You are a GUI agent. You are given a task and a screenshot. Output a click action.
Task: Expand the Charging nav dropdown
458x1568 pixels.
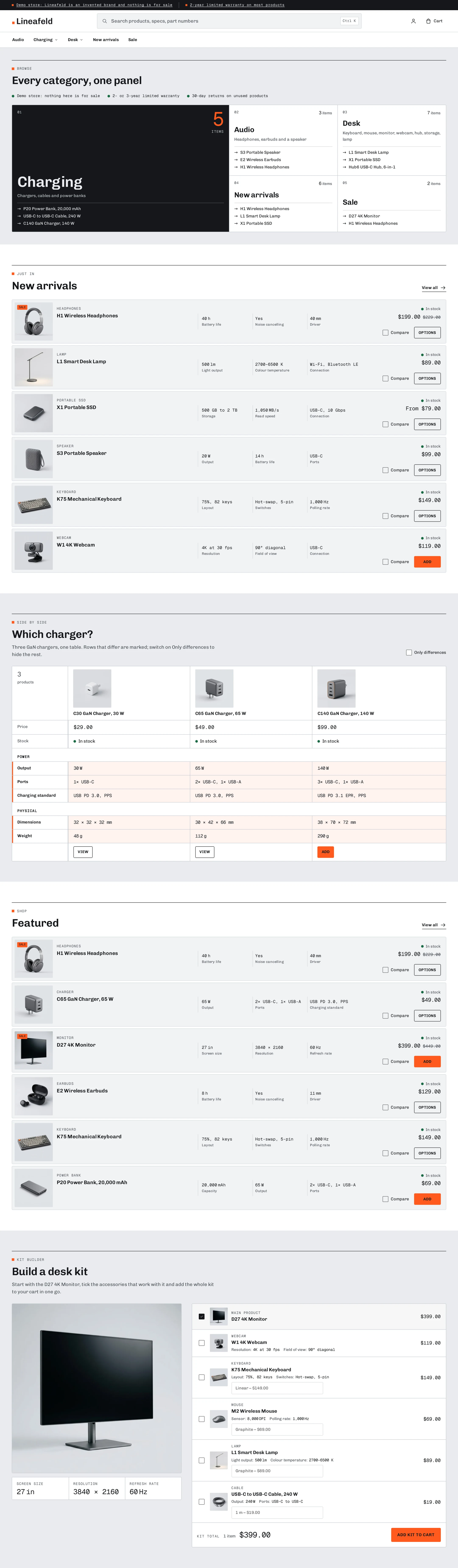[x=46, y=39]
